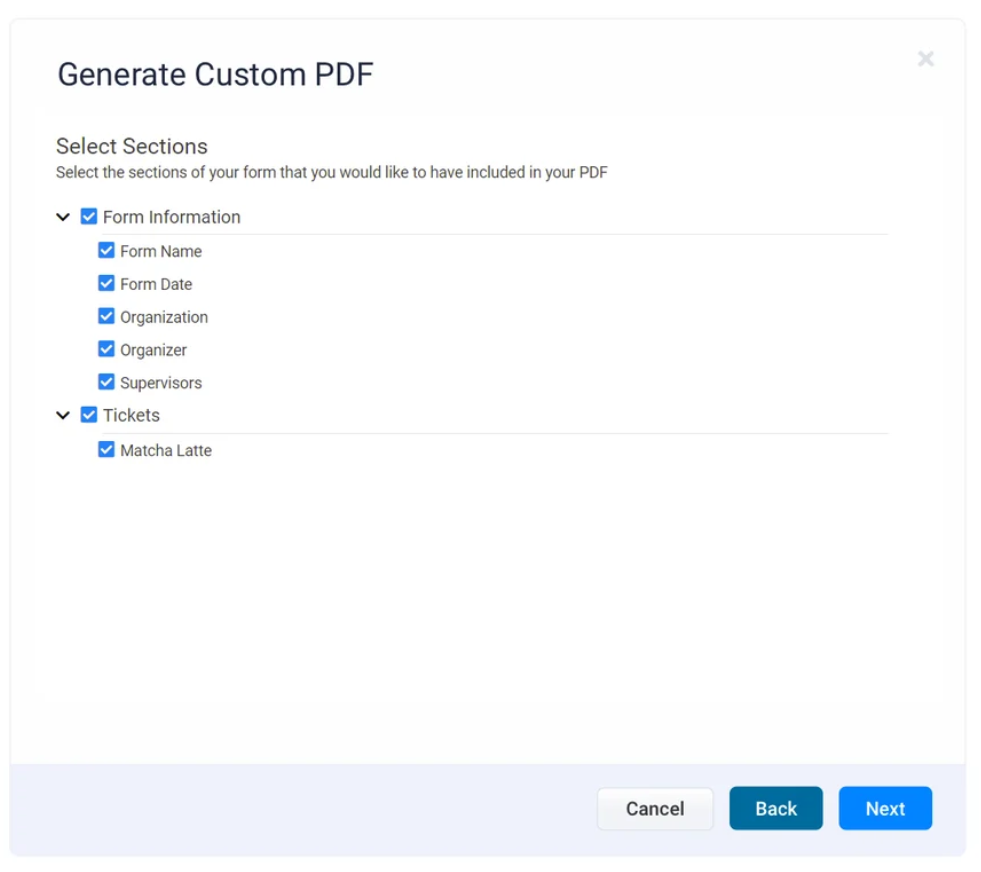The height and width of the screenshot is (872, 981).
Task: Untick the Organizer checkbox
Action: tap(106, 350)
